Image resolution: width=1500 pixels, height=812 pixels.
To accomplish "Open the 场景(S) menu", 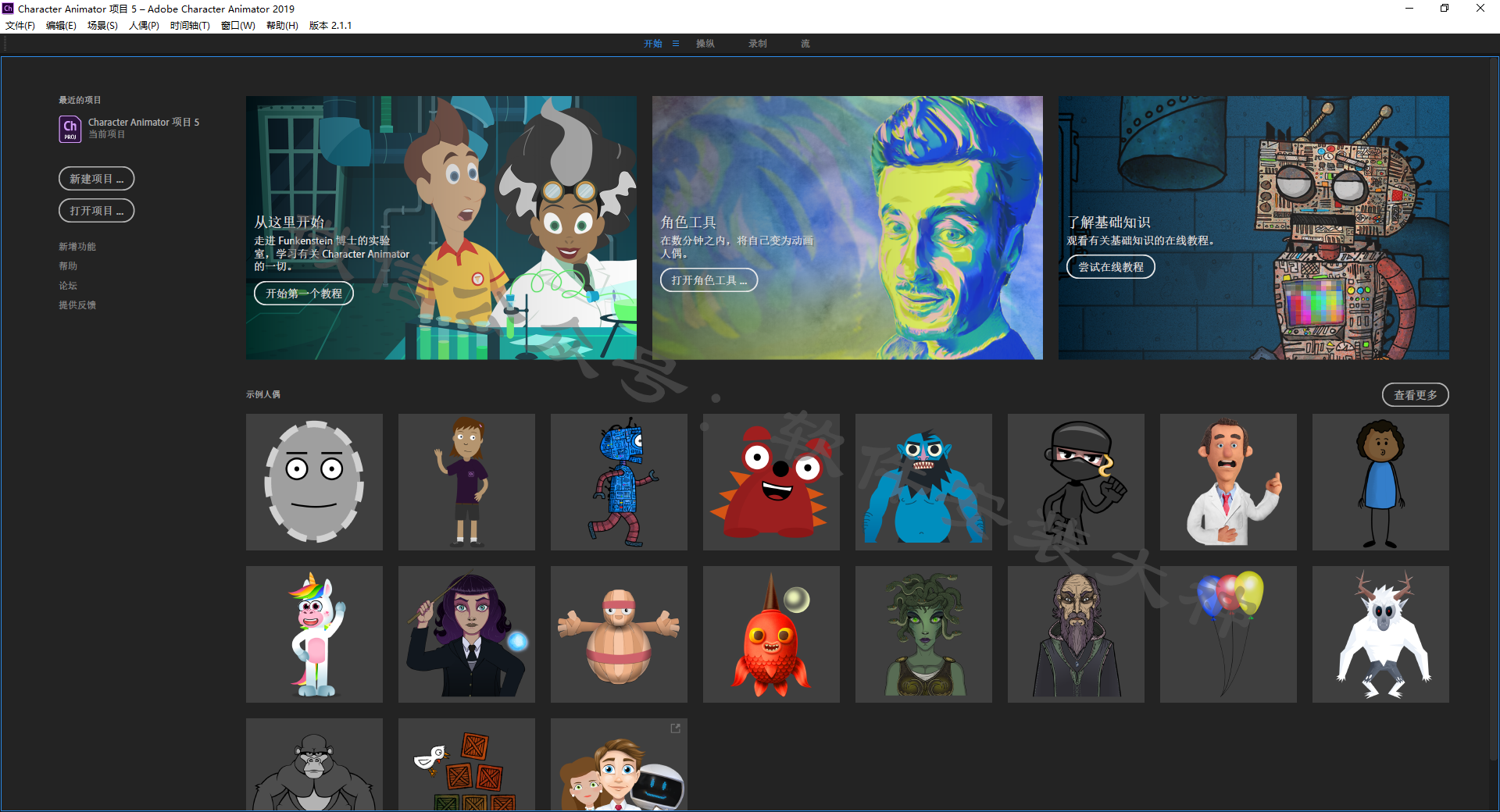I will tap(102, 25).
